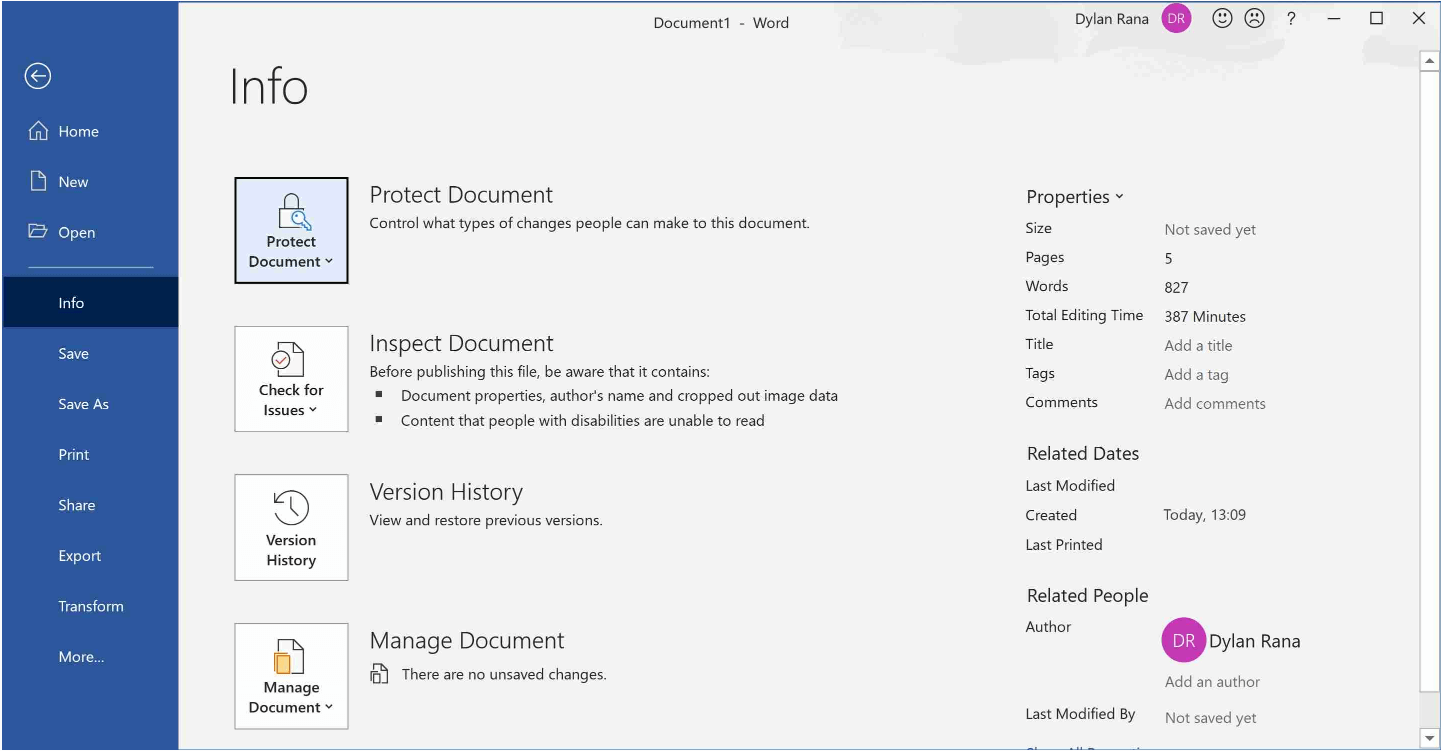The image size is (1441, 751).
Task: Click the Home icon in sidebar
Action: tap(37, 130)
